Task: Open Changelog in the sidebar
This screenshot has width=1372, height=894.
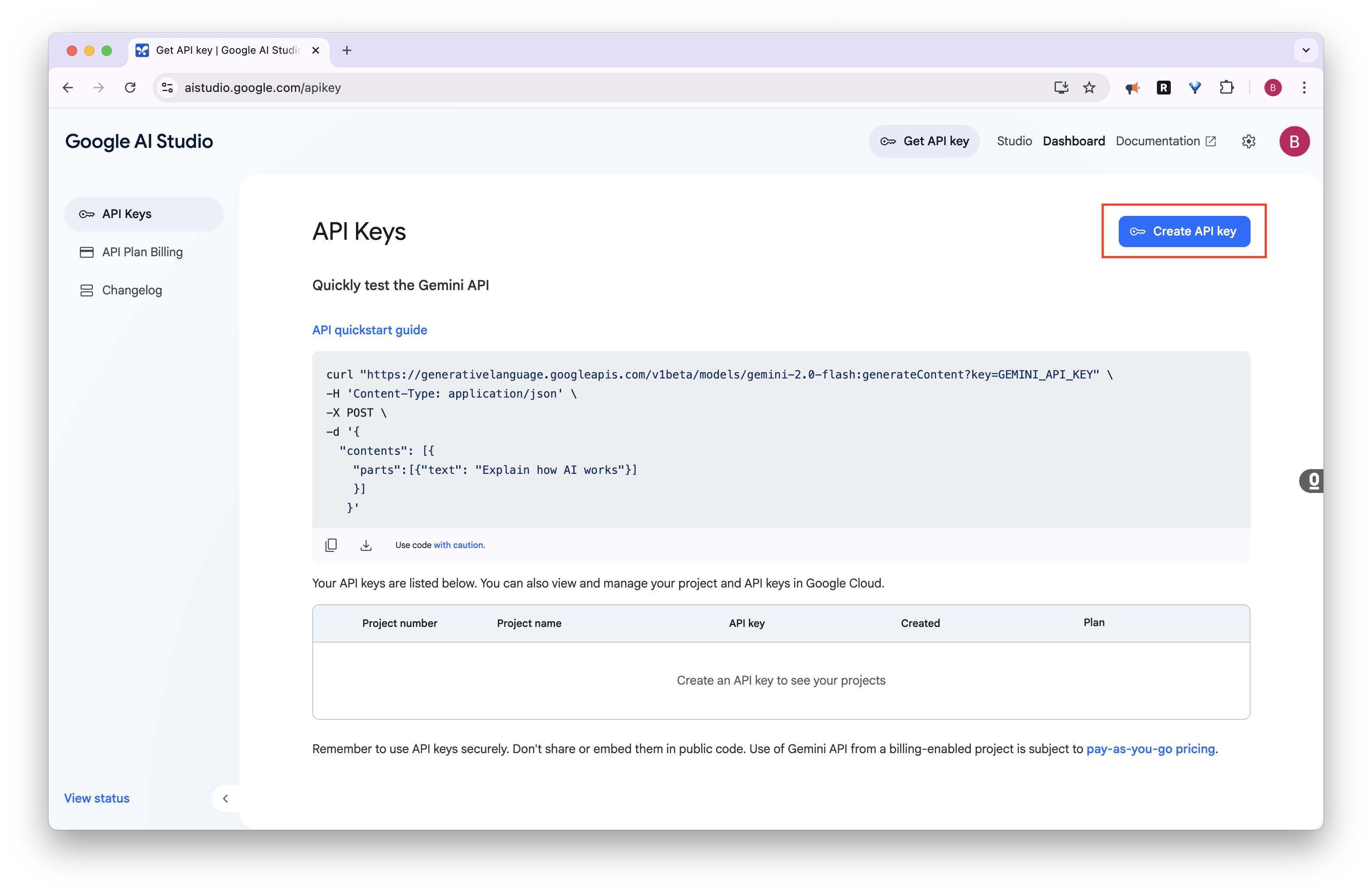Action: tap(144, 290)
